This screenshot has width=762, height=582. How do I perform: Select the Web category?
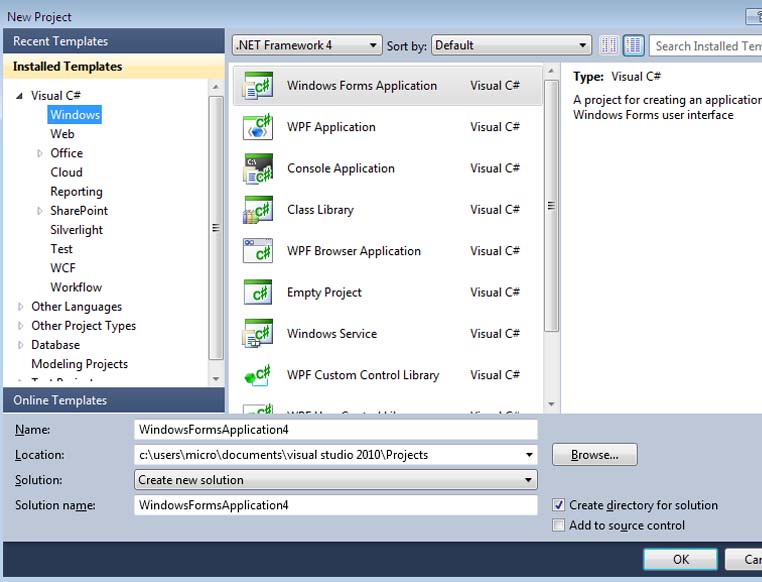62,134
